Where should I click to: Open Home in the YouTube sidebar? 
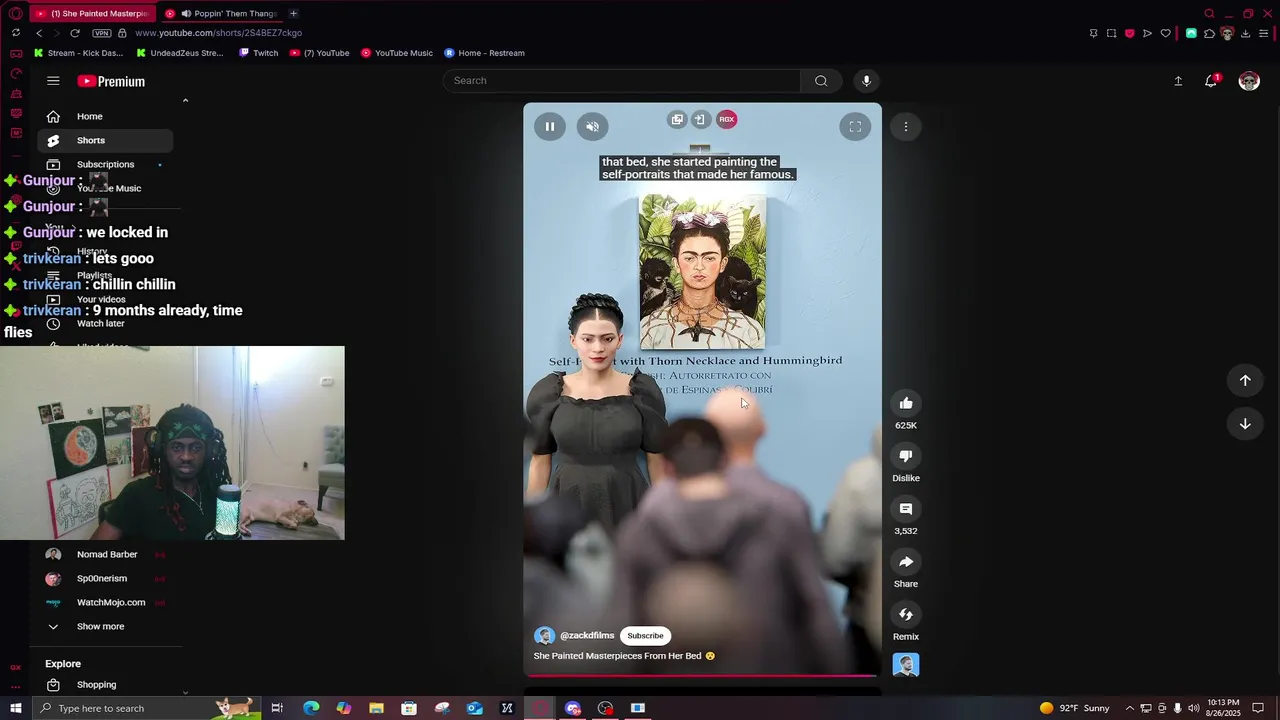105,116
